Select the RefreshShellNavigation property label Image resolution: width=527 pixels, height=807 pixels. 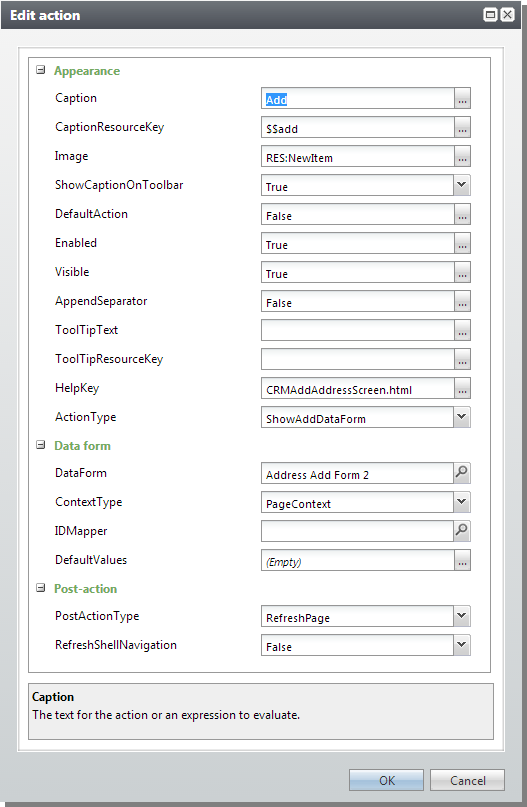pos(116,645)
